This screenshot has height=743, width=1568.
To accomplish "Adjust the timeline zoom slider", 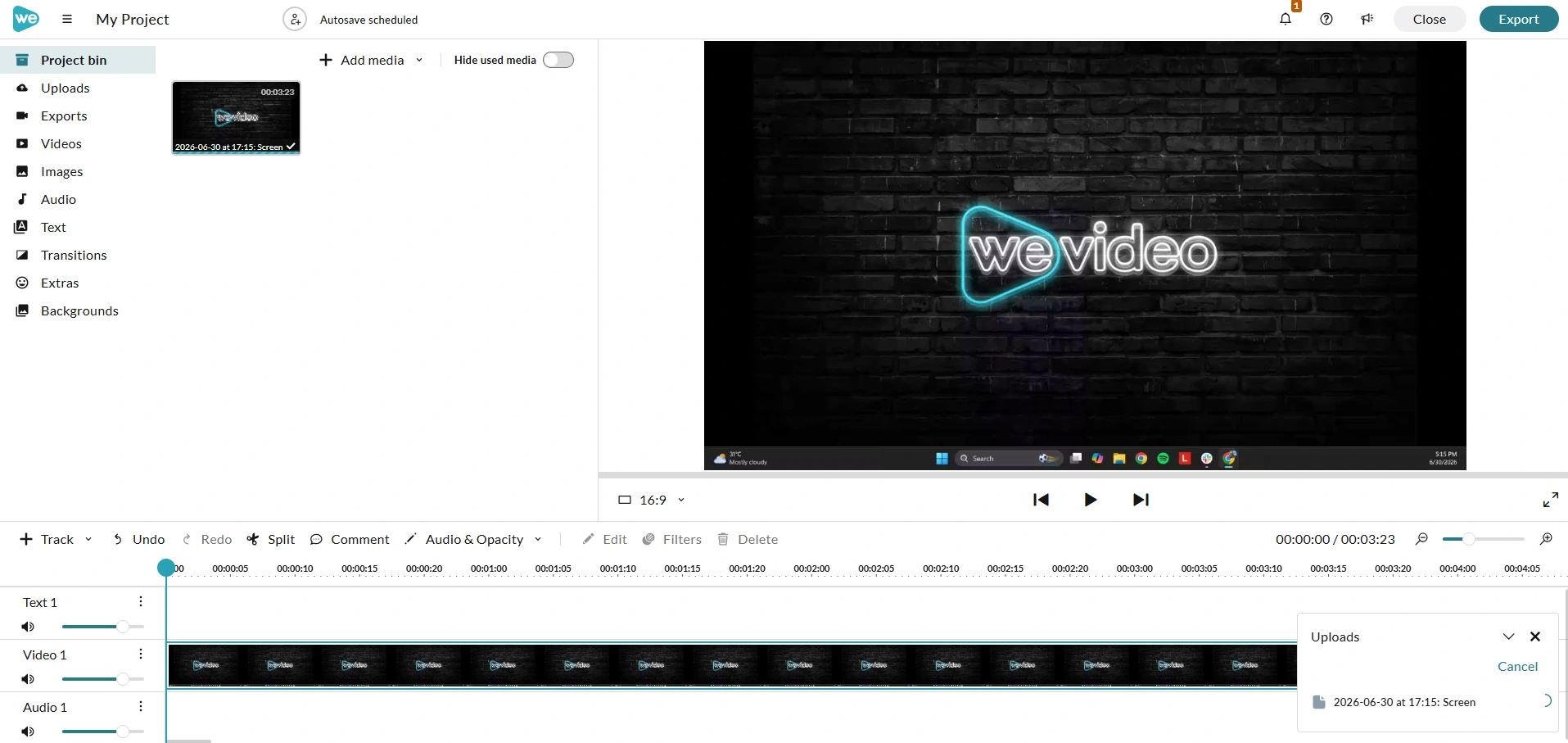I will (x=1483, y=539).
